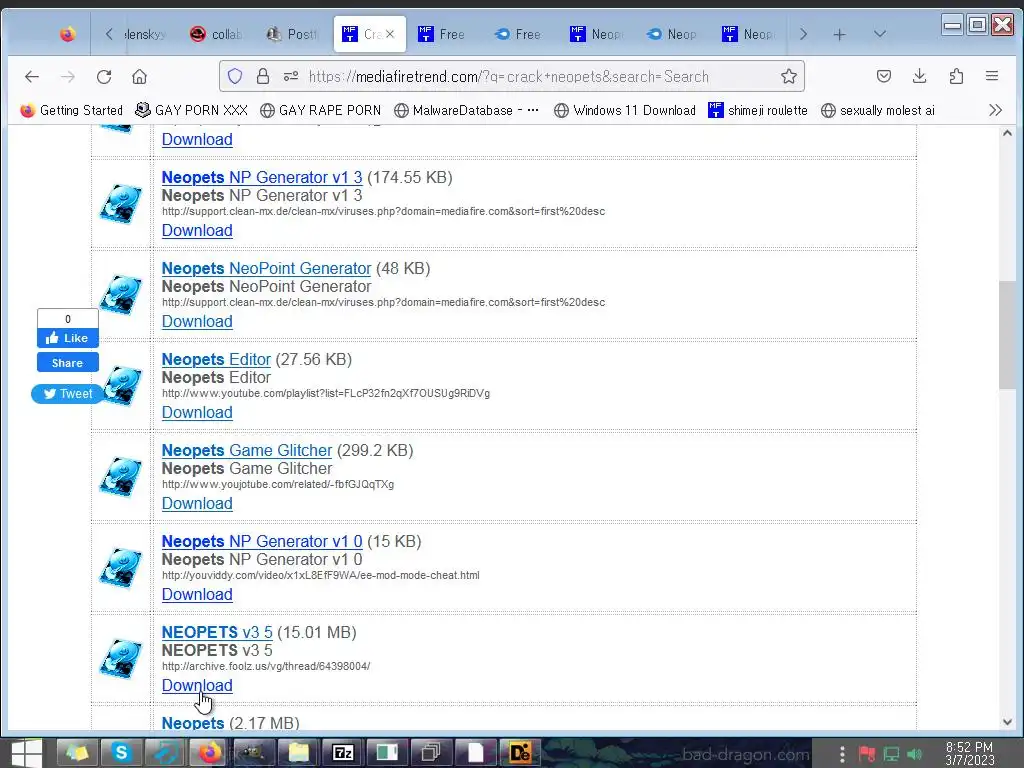
Task: Click the network tray icon
Action: point(891,754)
